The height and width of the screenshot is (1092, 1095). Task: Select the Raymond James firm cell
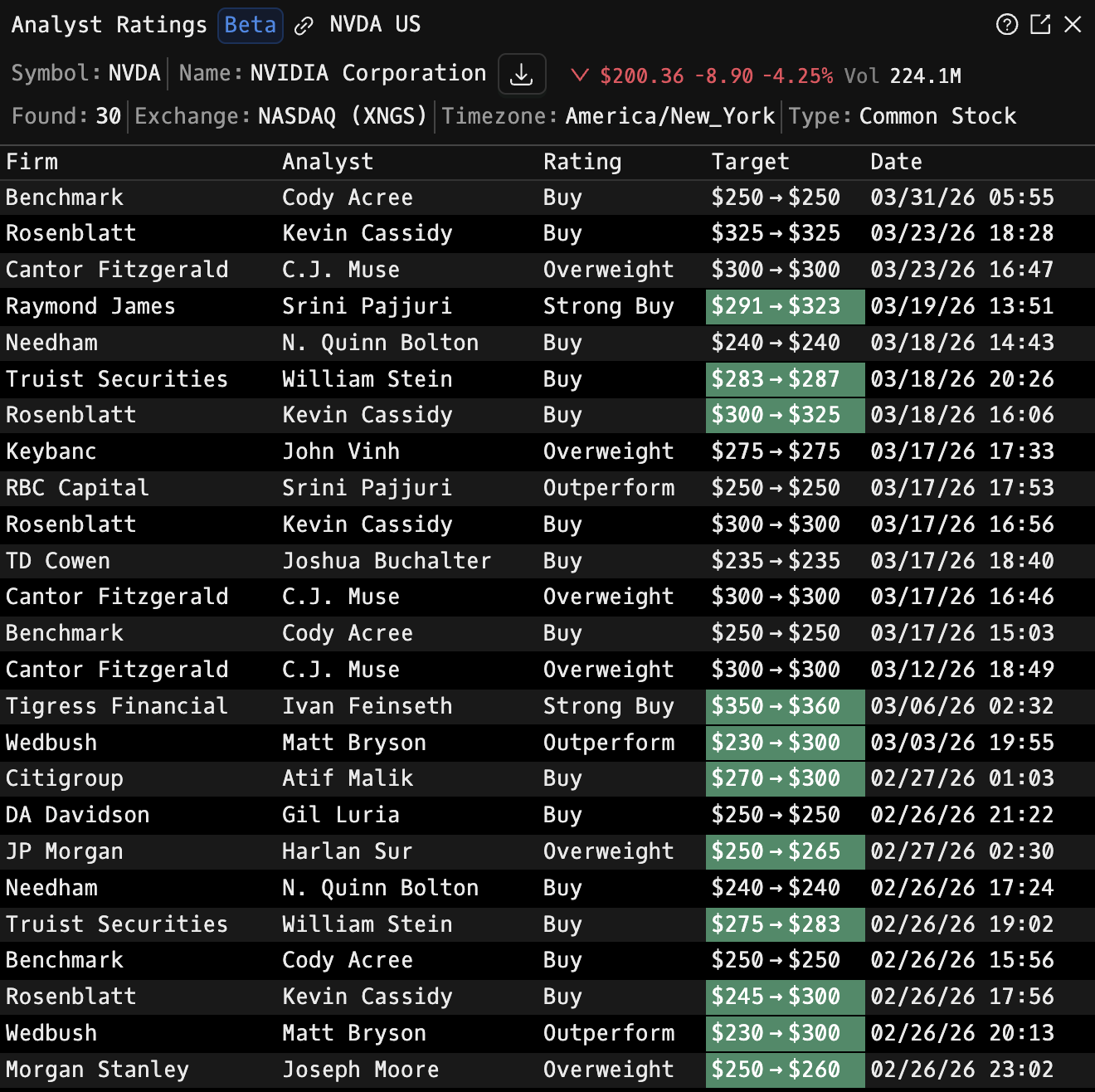(90, 306)
